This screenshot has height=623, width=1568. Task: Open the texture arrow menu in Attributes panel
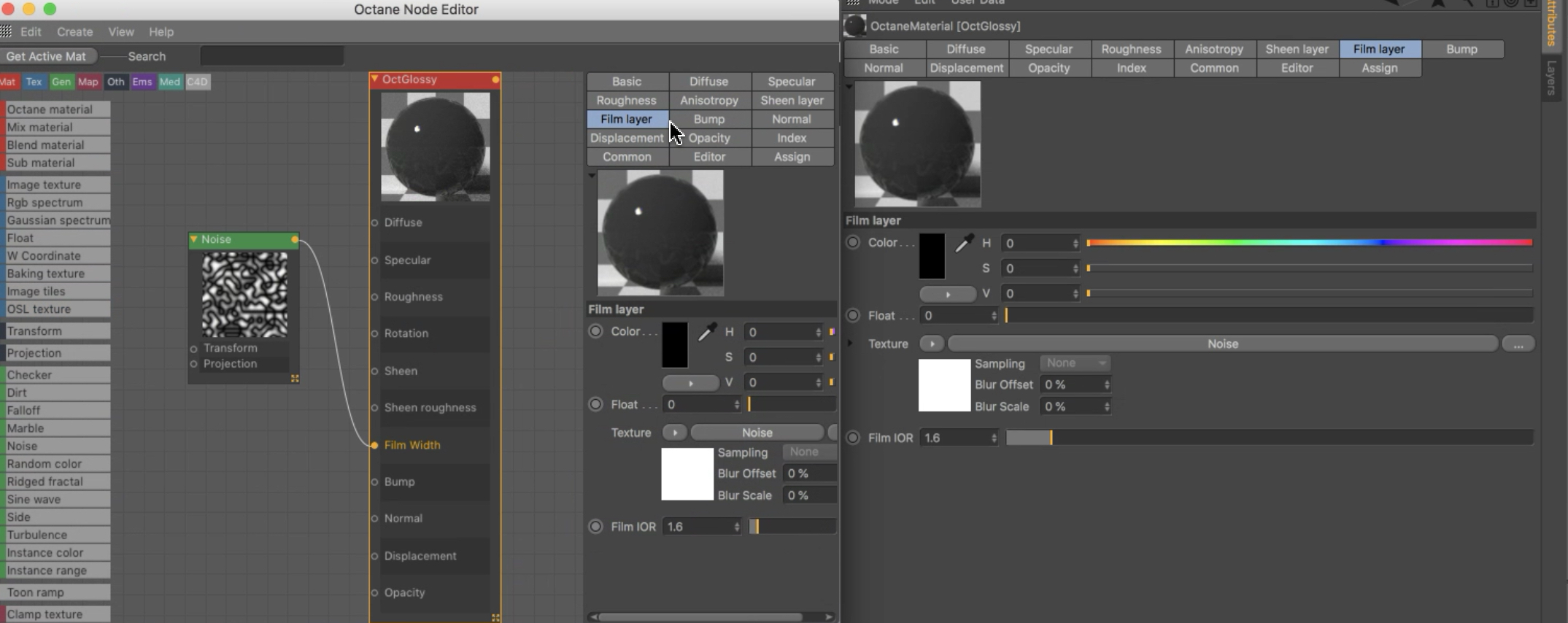[932, 344]
